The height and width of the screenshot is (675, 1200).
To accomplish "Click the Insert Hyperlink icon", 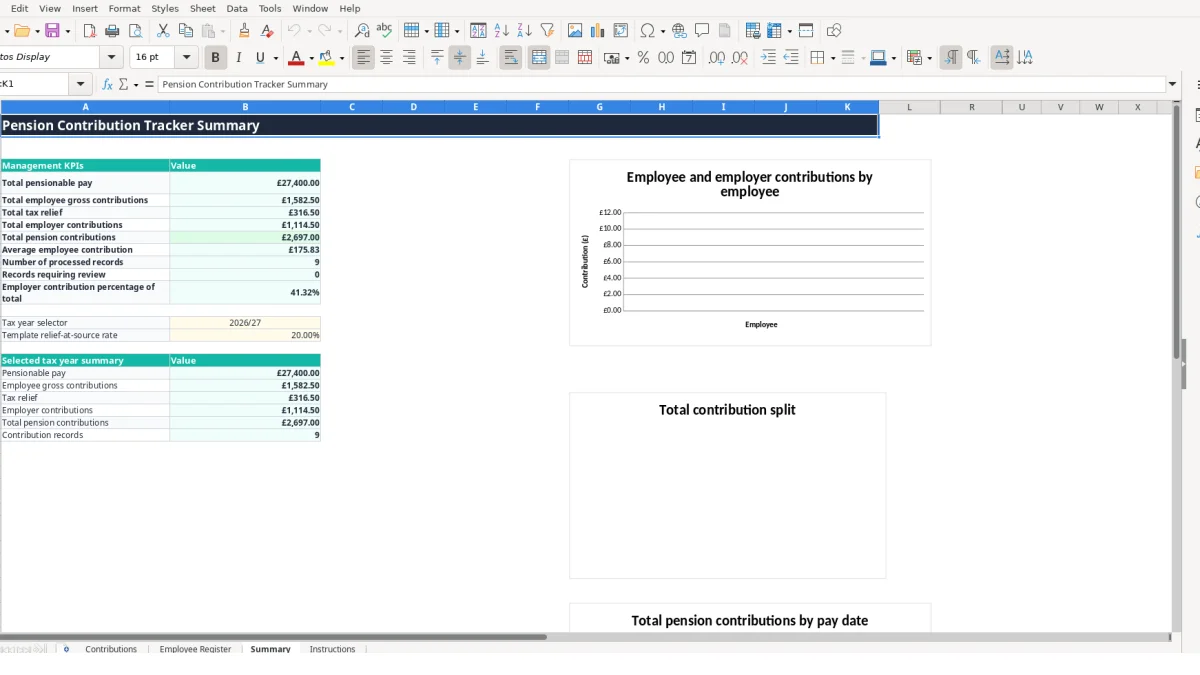I will pyautogui.click(x=679, y=31).
